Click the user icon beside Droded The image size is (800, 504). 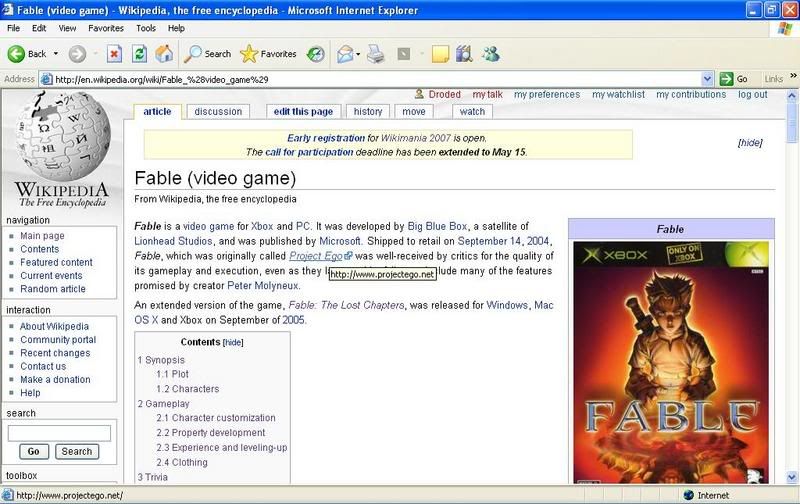pyautogui.click(x=419, y=94)
